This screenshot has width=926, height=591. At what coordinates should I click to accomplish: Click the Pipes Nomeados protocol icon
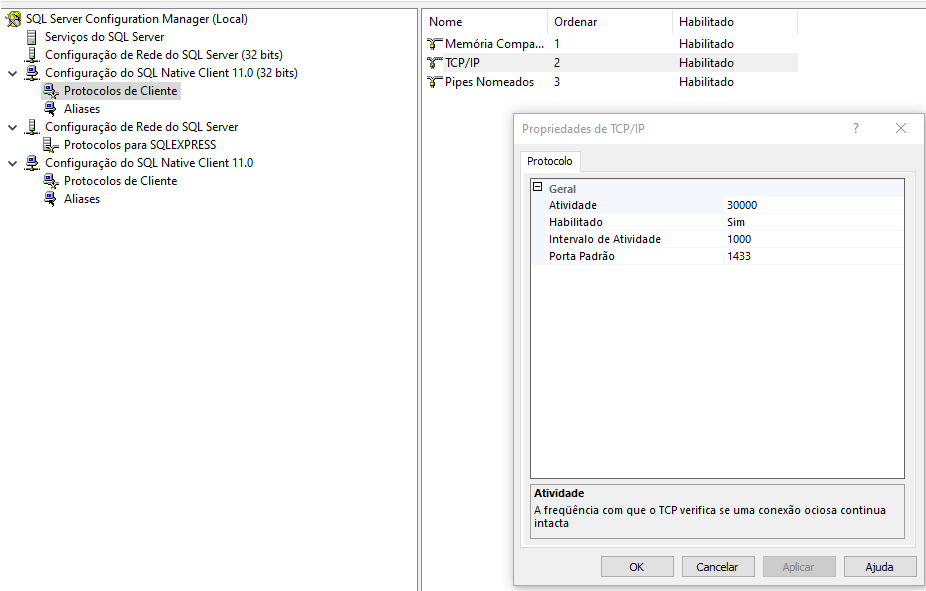[435, 81]
